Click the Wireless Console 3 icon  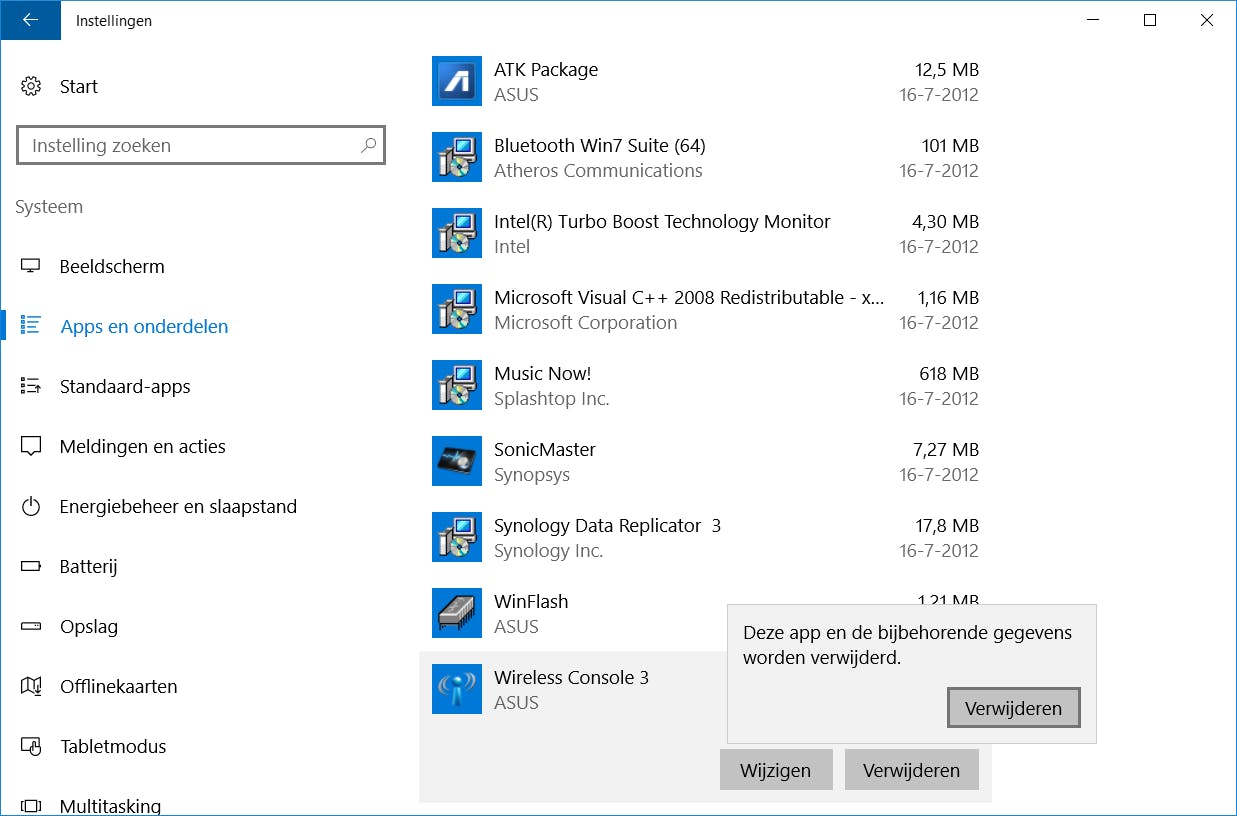pos(457,690)
